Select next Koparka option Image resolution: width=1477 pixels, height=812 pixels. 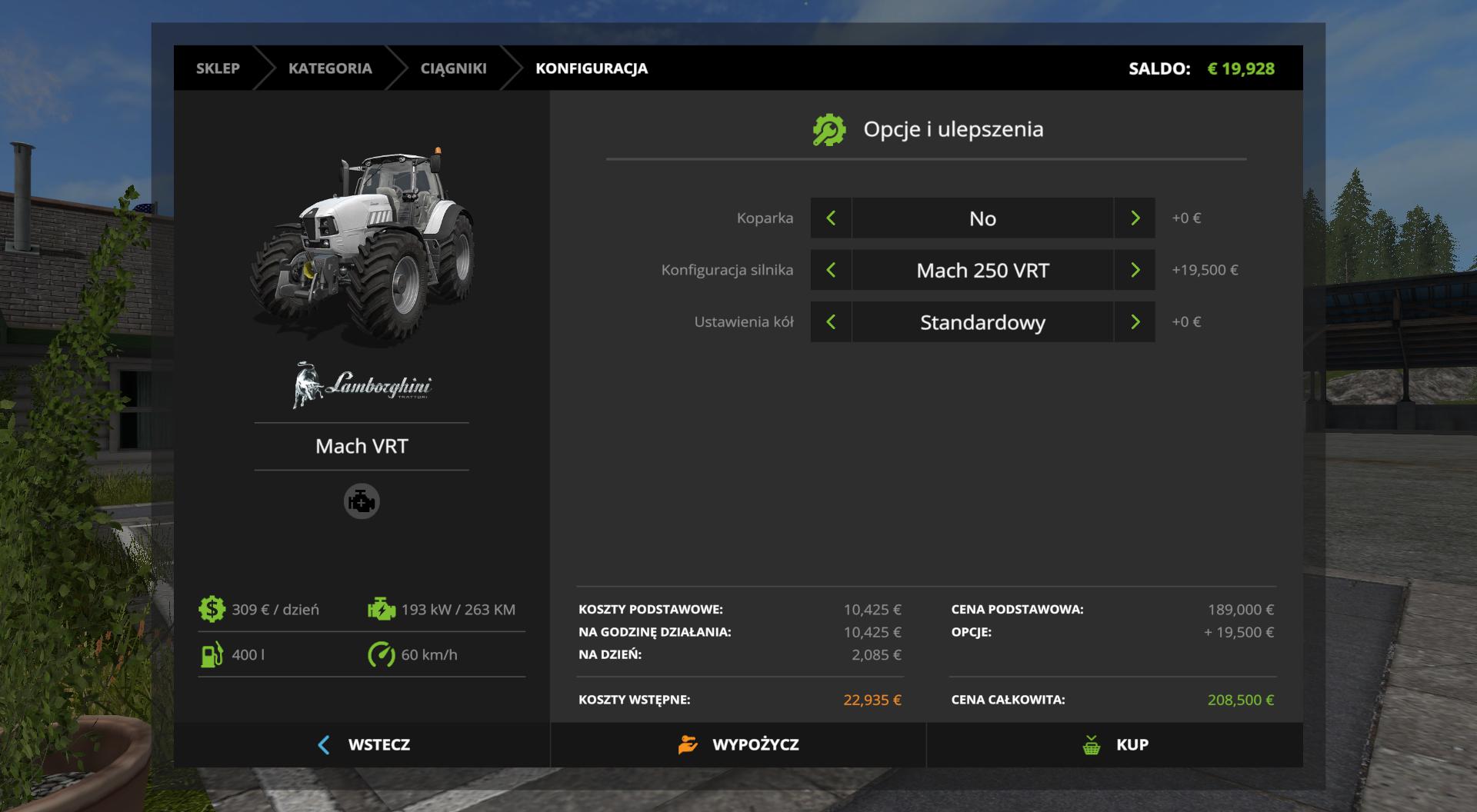[x=1135, y=218]
